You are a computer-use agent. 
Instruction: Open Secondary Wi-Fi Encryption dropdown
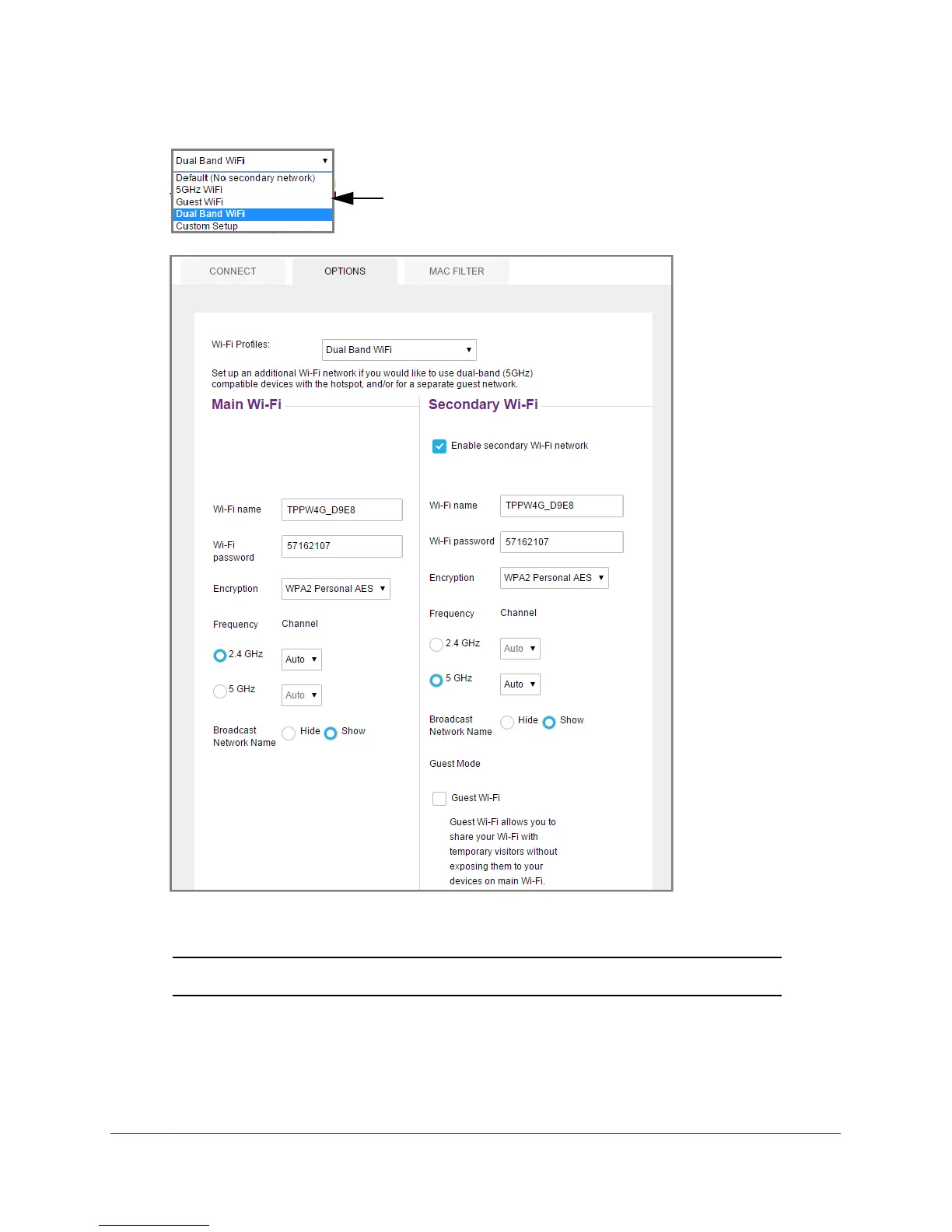(x=554, y=578)
